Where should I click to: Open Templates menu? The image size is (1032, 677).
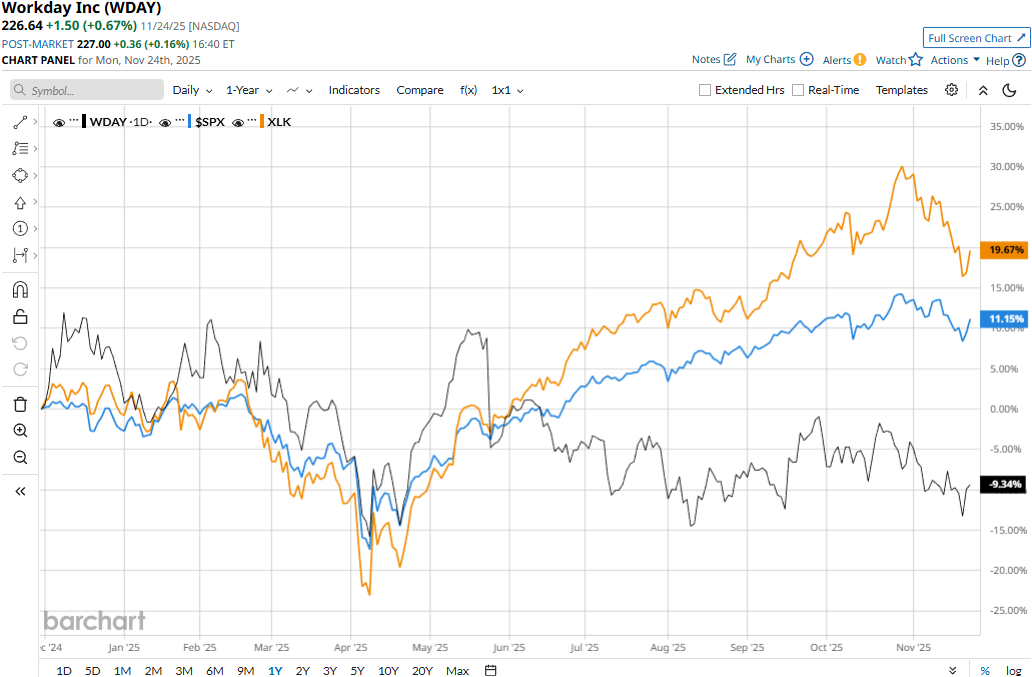(x=902, y=90)
